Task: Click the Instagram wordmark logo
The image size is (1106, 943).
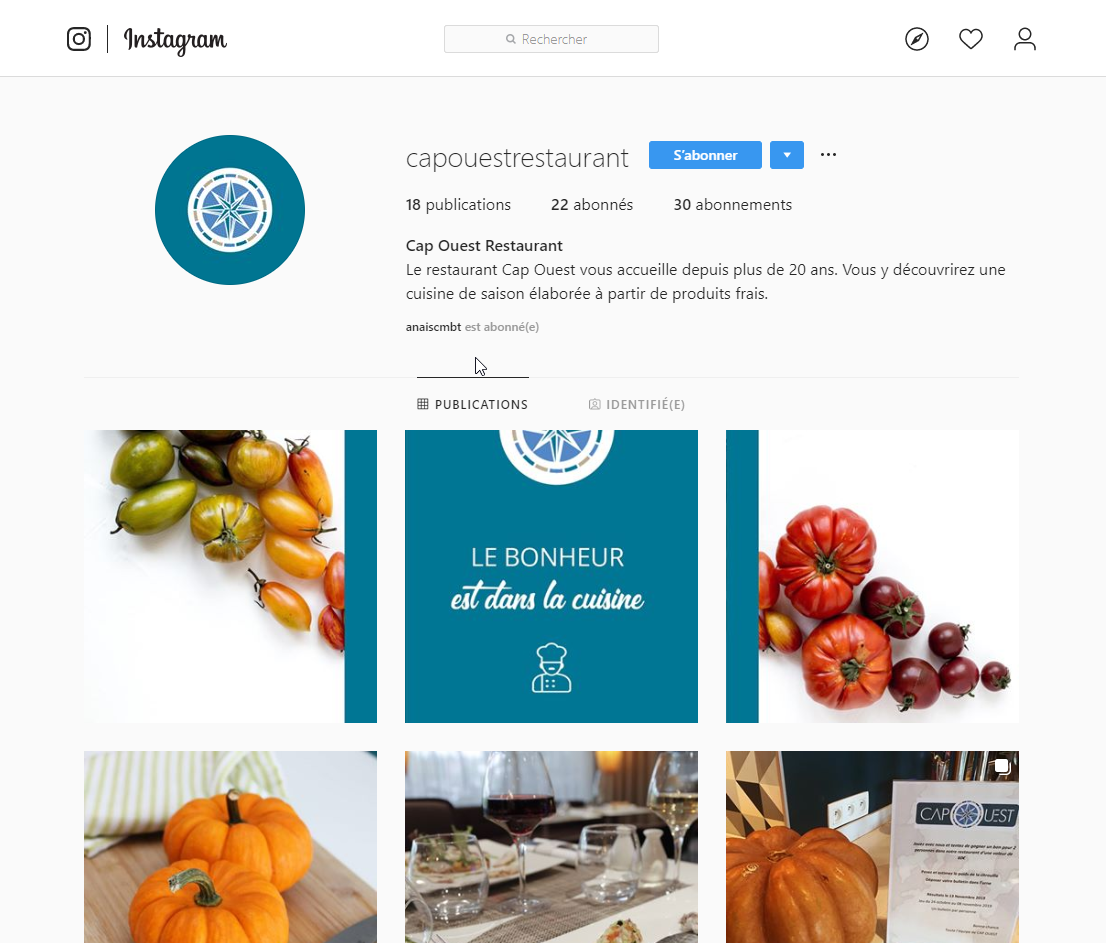Action: click(x=175, y=40)
